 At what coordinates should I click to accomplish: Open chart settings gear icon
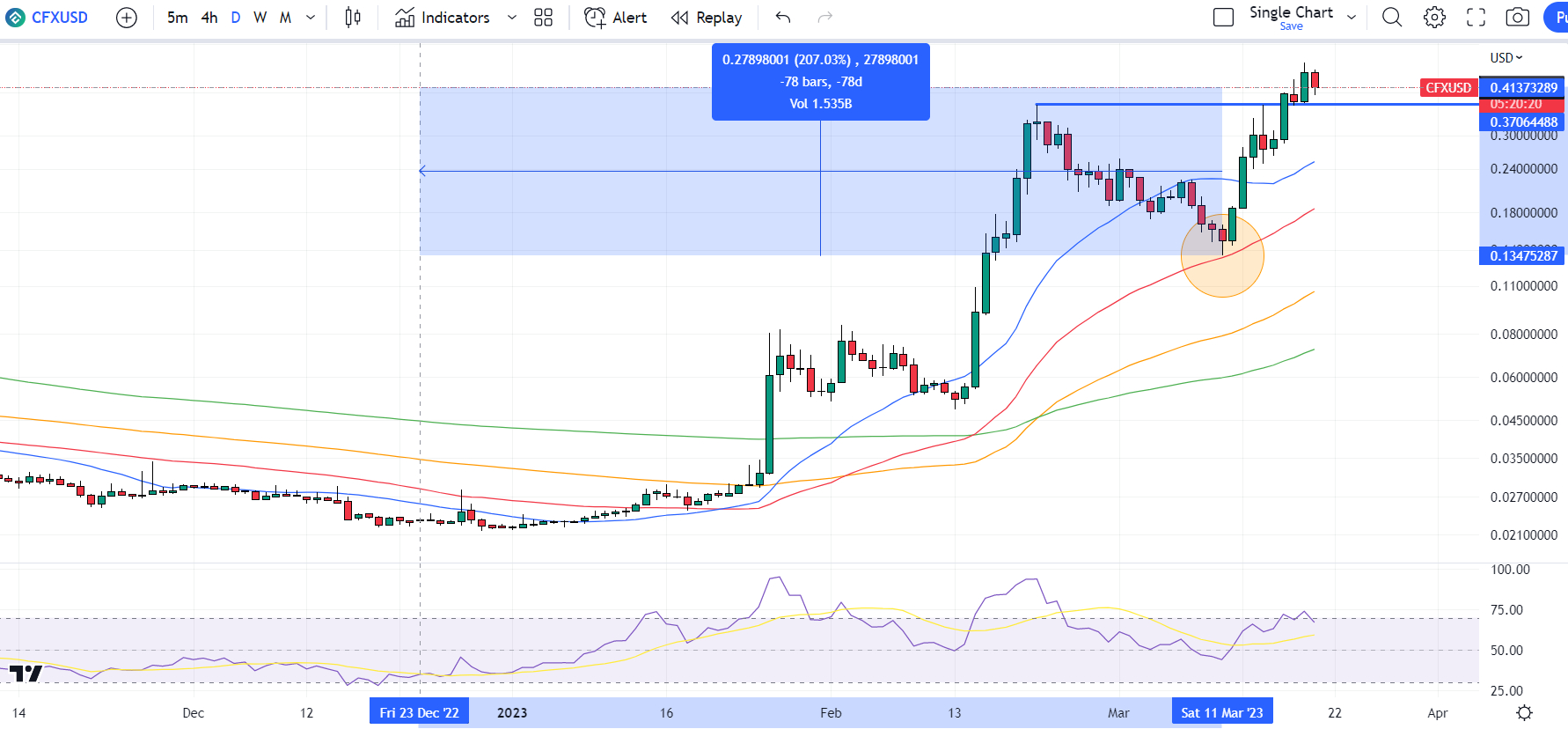click(x=1434, y=18)
